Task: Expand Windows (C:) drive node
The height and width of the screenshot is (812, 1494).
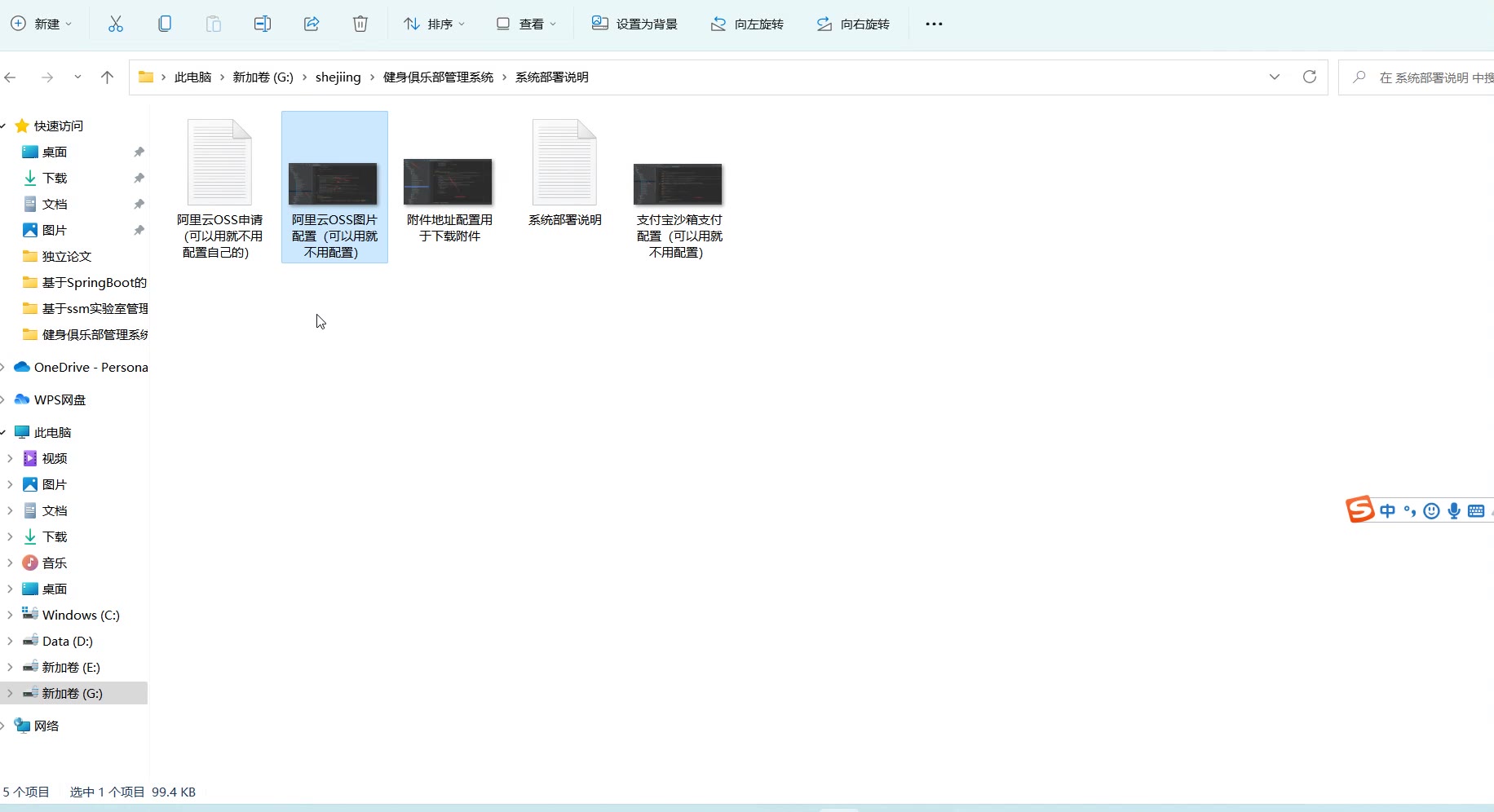Action: [x=10, y=616]
